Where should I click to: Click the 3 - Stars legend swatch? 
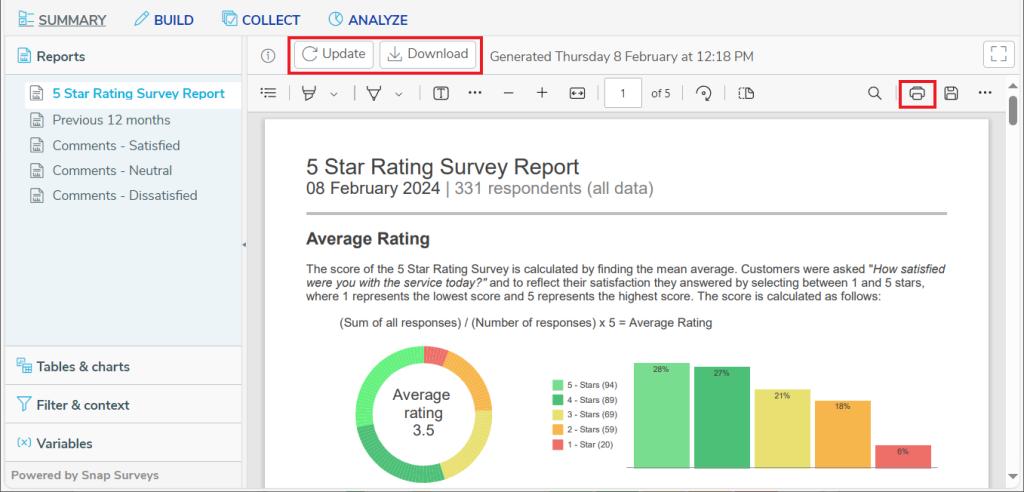click(558, 415)
